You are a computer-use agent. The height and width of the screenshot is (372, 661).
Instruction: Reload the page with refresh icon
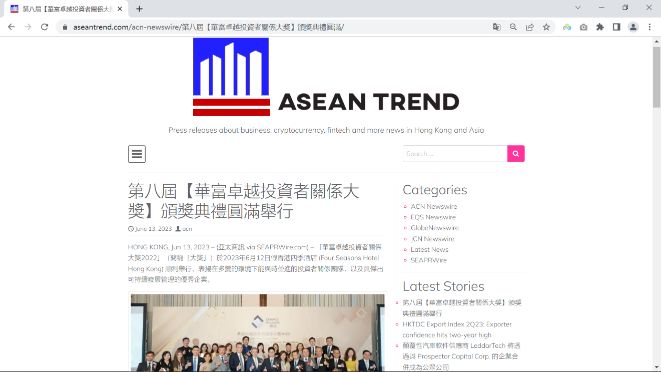44,27
